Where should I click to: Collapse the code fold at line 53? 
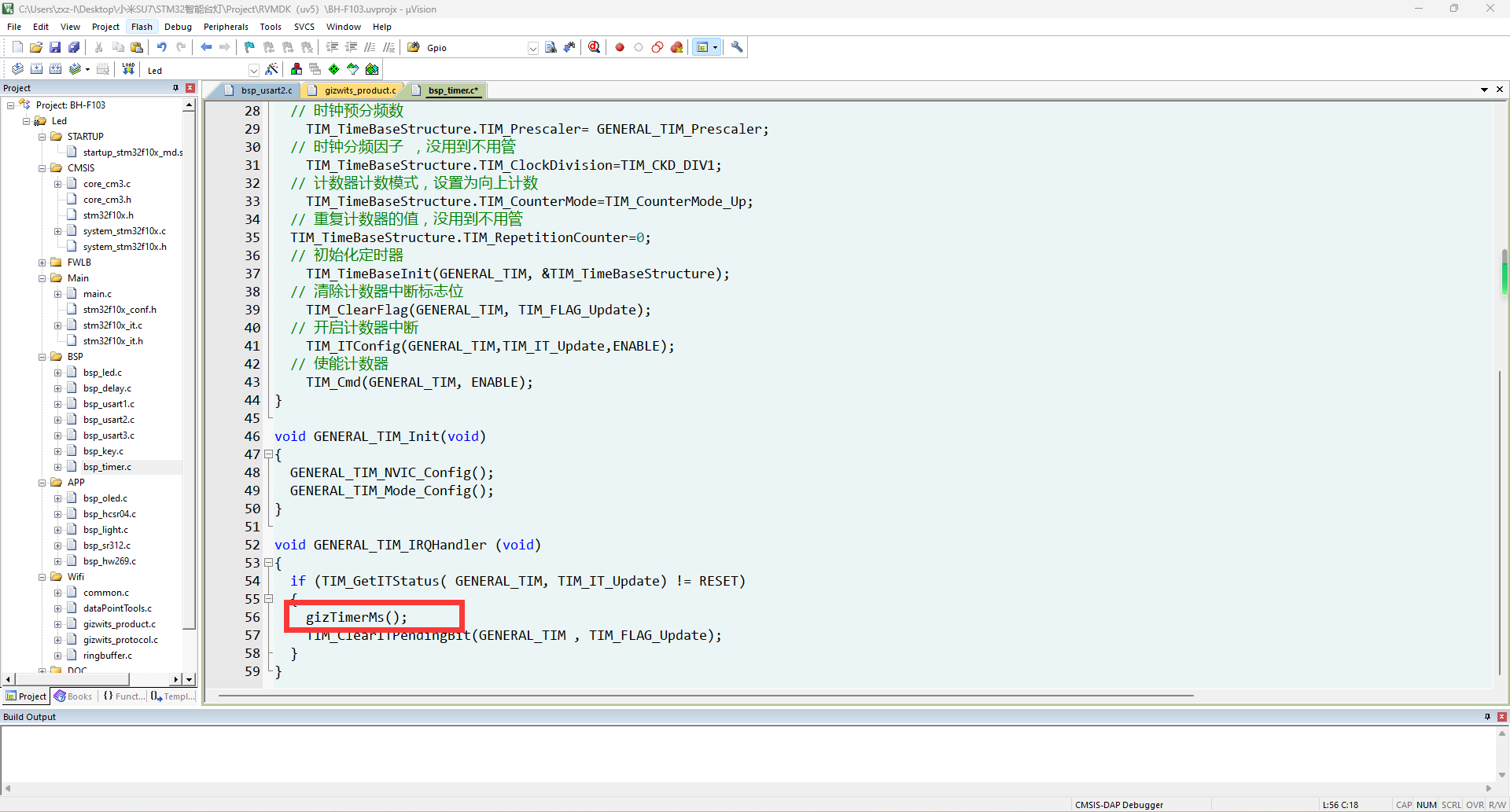[x=268, y=563]
